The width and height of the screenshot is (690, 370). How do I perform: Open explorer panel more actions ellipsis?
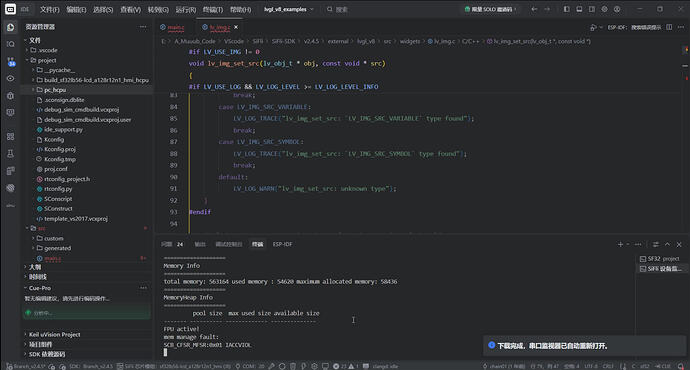[143, 27]
